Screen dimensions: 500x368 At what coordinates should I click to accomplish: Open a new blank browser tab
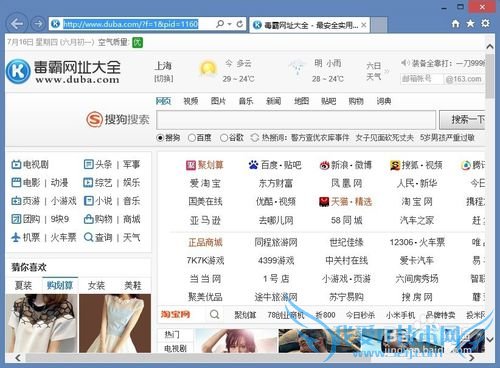(x=379, y=25)
